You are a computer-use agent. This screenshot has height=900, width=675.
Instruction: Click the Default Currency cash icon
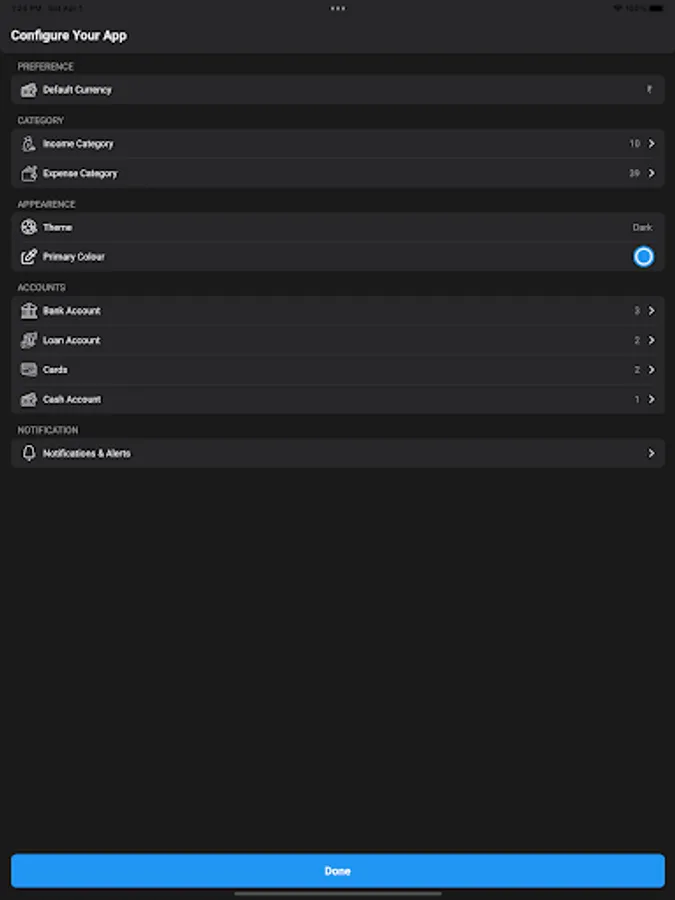[x=29, y=90]
